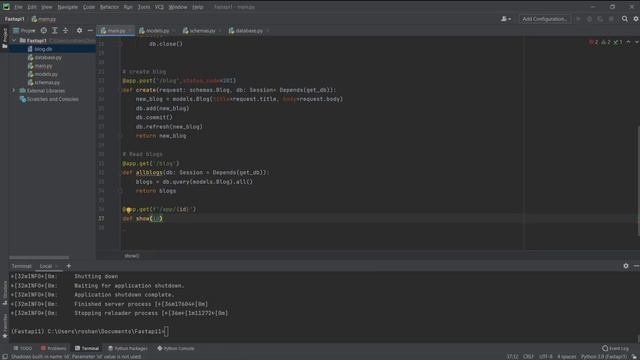Screen dimensions: 640x360
Task: Click the Collapse All icon in Project panel
Action: click(66, 31)
